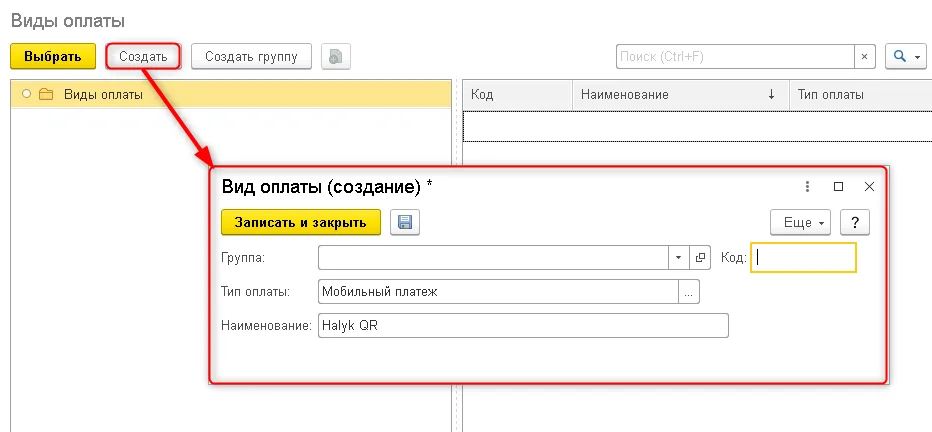The height and width of the screenshot is (432, 932).
Task: Click the yellow Выбрать button
Action: tap(53, 57)
